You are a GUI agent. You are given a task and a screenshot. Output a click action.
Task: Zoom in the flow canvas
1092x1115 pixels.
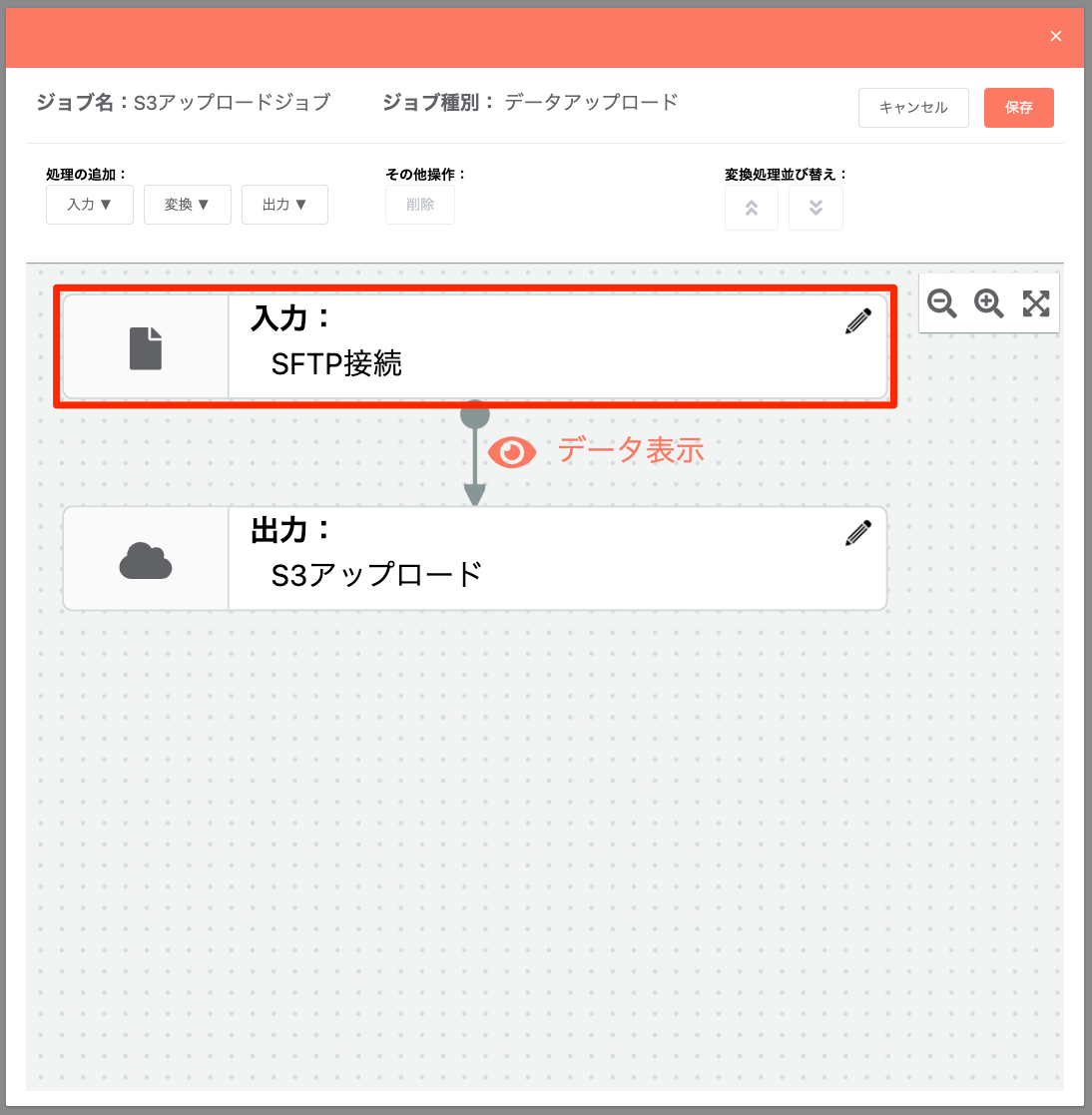[989, 302]
